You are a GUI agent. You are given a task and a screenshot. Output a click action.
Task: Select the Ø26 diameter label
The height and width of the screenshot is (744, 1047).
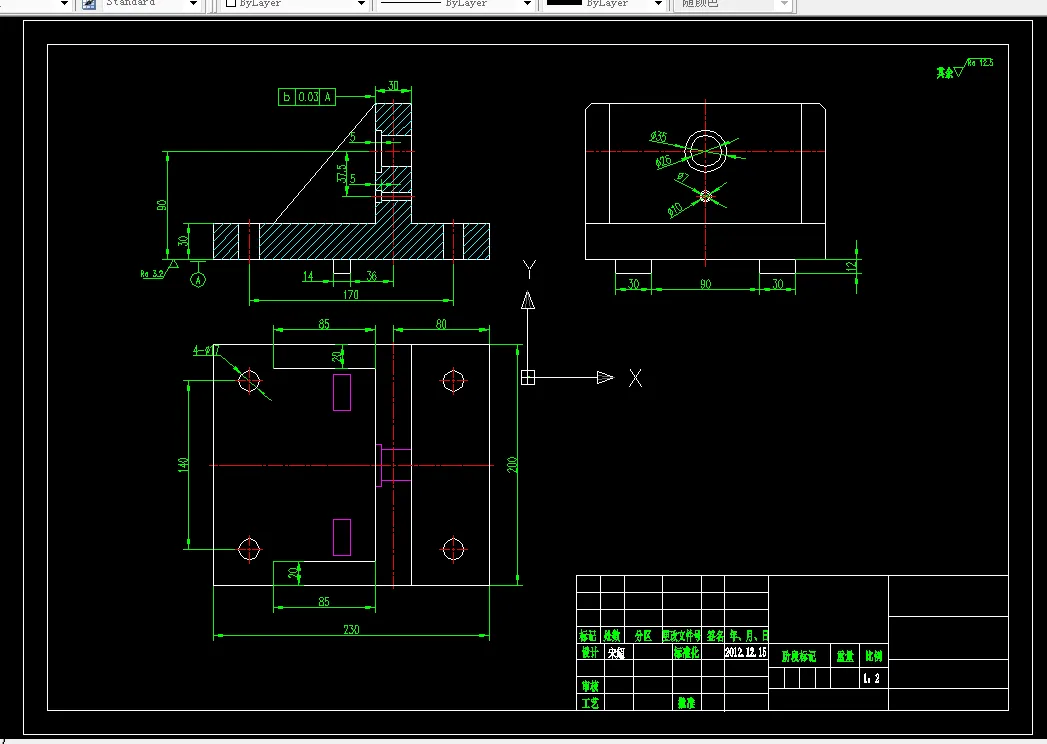(663, 162)
